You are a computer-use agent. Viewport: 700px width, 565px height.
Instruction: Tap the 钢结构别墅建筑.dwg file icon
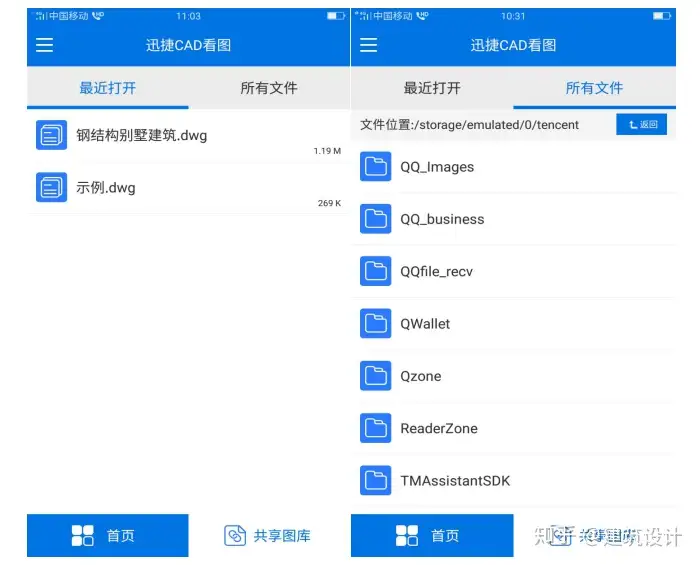[x=51, y=135]
